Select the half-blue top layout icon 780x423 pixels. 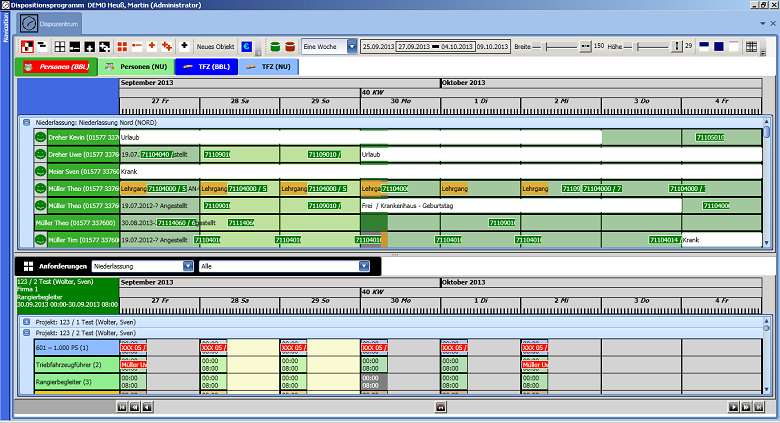pyautogui.click(x=704, y=46)
